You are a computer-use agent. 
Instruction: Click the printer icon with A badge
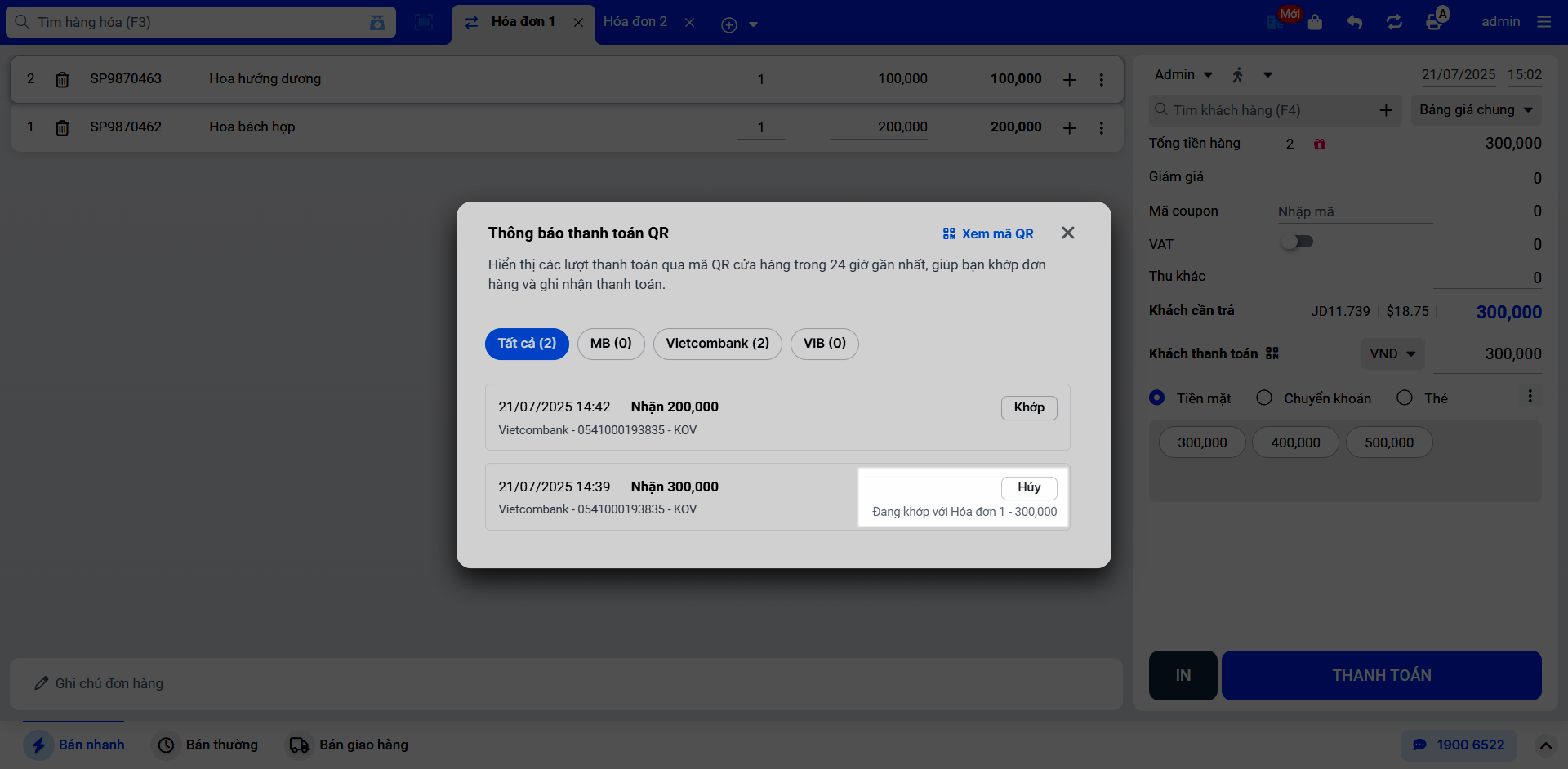pyautogui.click(x=1437, y=19)
